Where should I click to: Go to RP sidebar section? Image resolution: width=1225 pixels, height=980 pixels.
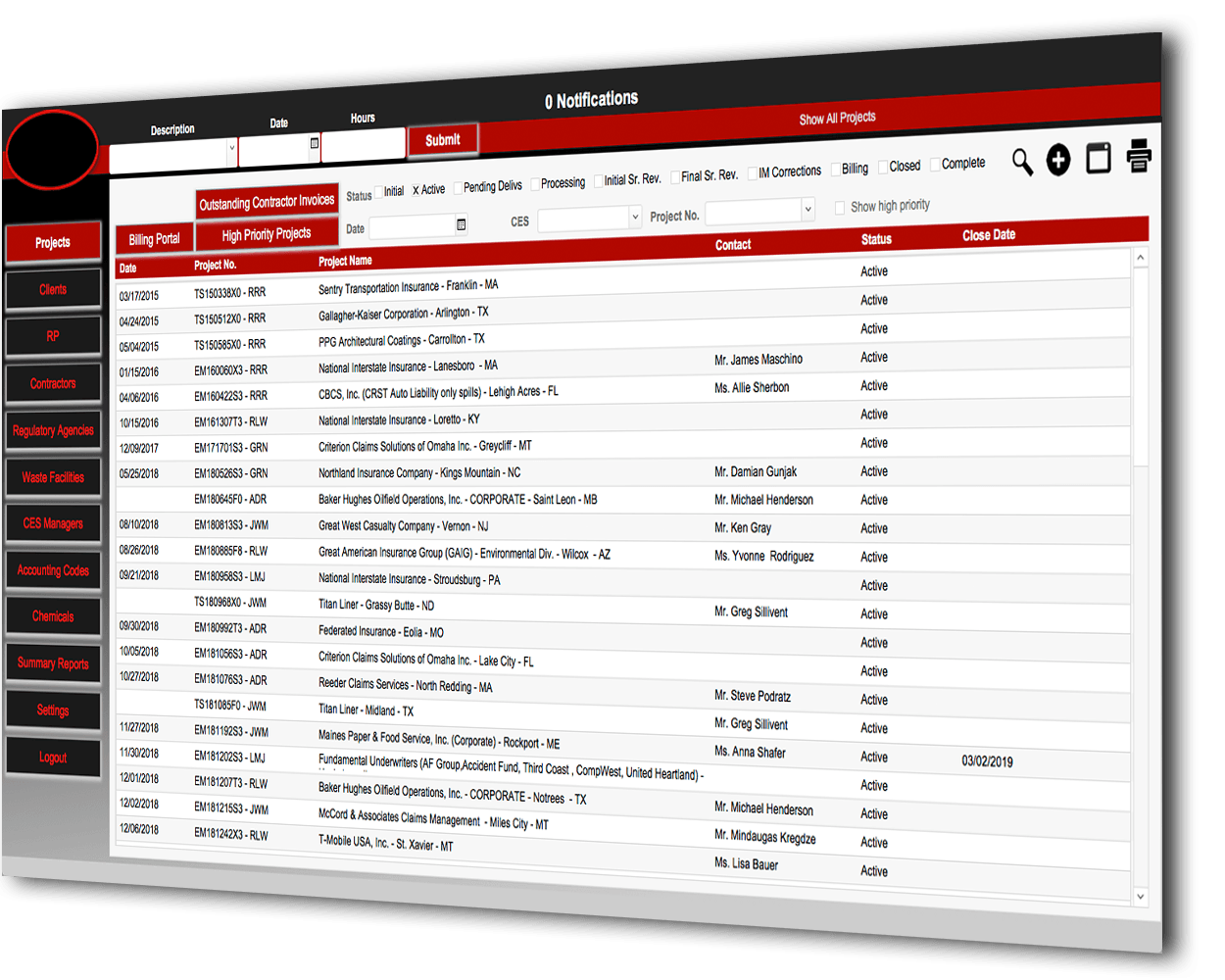(53, 336)
